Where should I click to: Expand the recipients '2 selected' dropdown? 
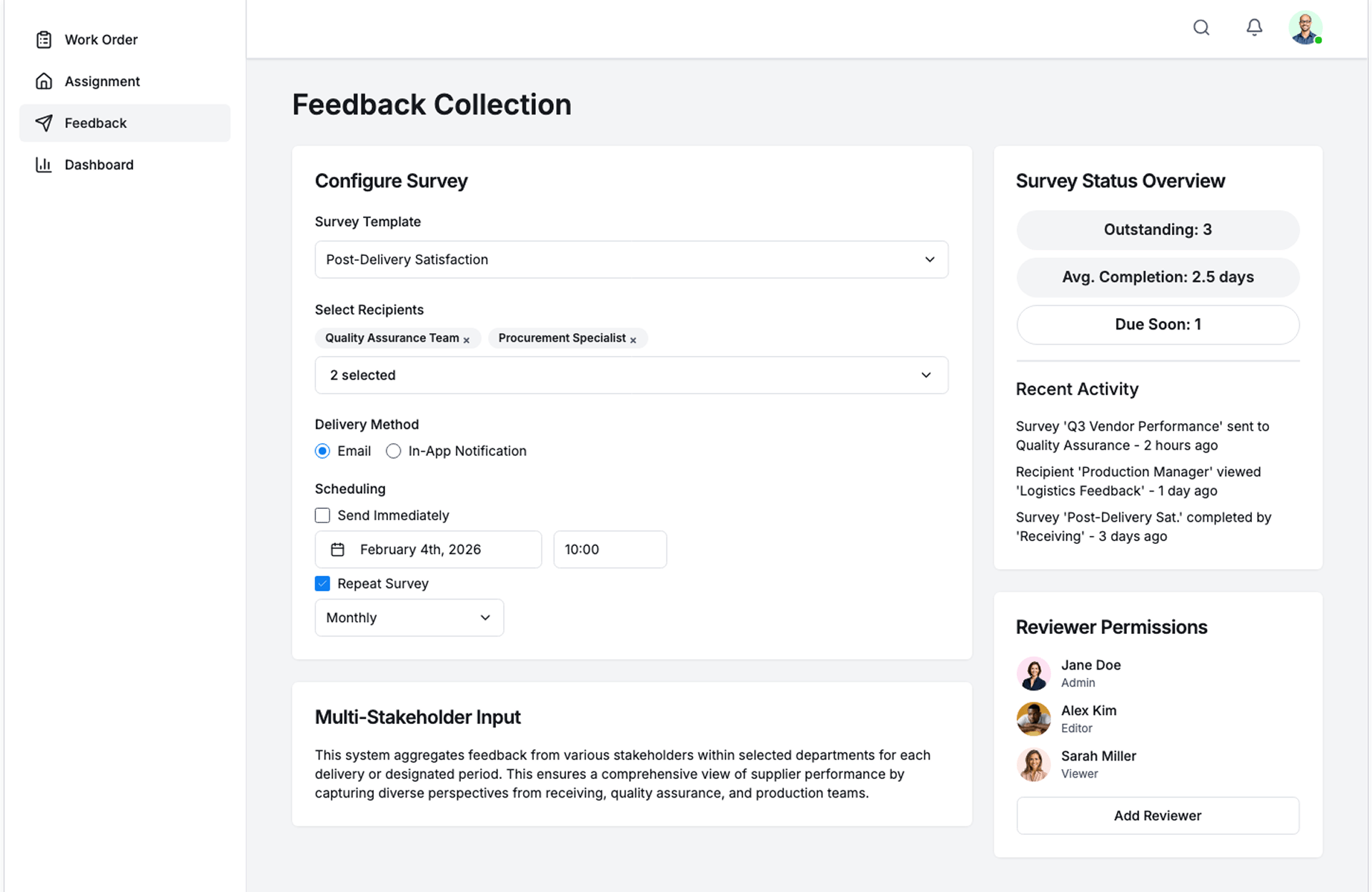tap(631, 375)
